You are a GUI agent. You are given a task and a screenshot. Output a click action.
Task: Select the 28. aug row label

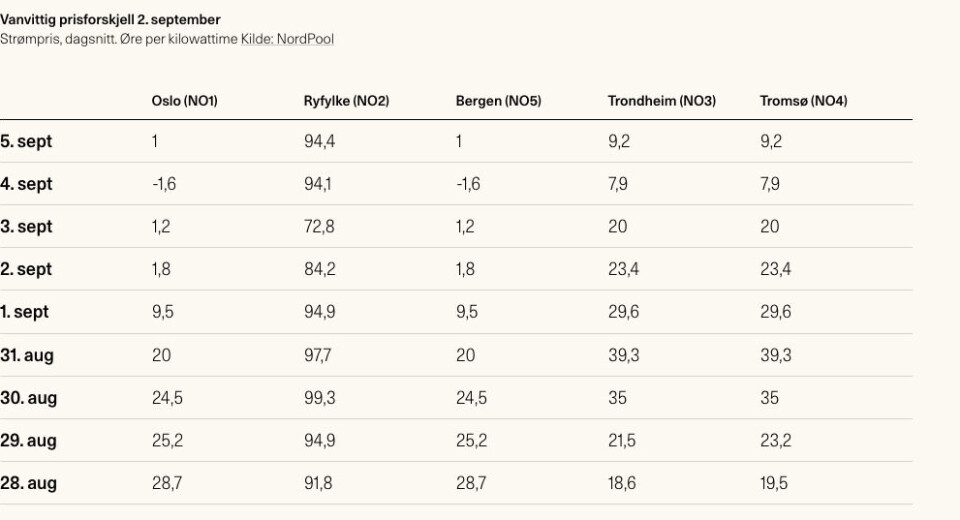[x=28, y=483]
